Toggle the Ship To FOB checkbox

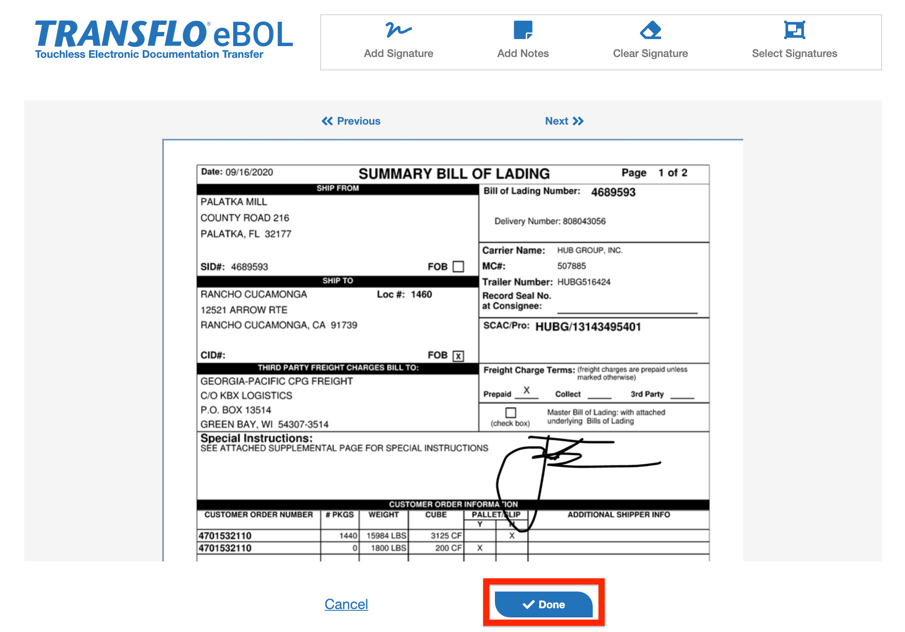(458, 356)
